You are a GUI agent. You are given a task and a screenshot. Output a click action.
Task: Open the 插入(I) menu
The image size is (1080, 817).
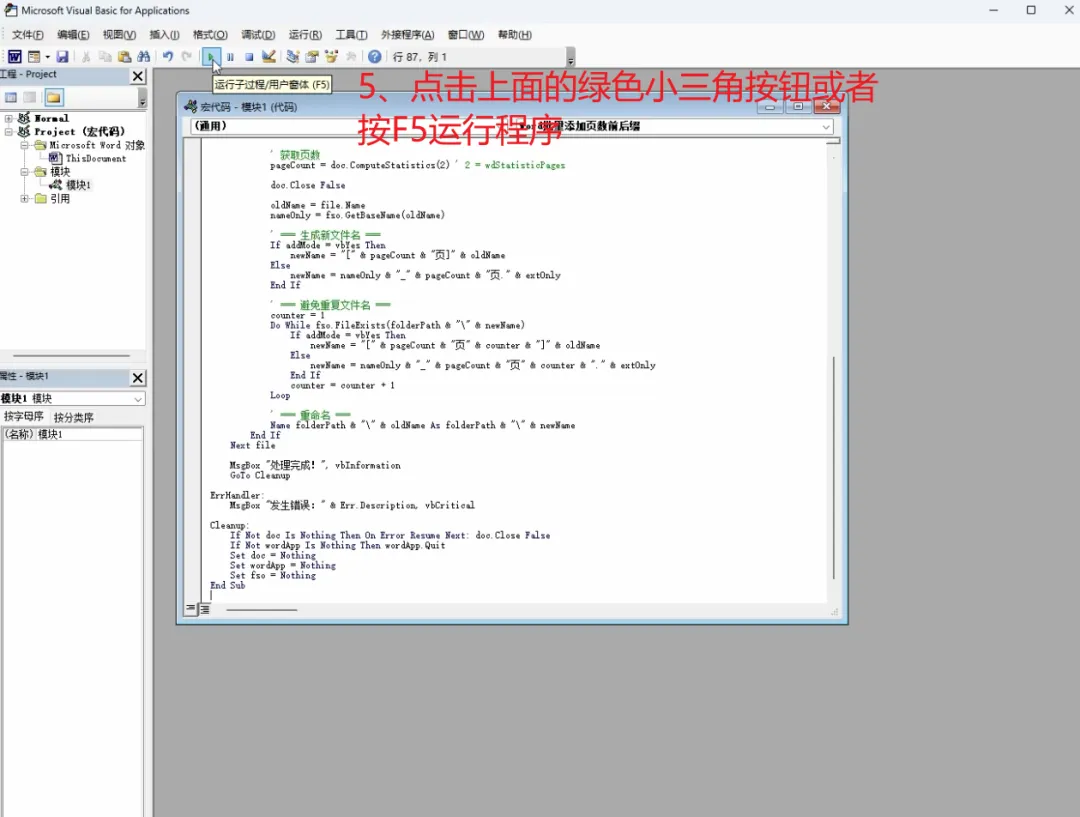[x=164, y=34]
